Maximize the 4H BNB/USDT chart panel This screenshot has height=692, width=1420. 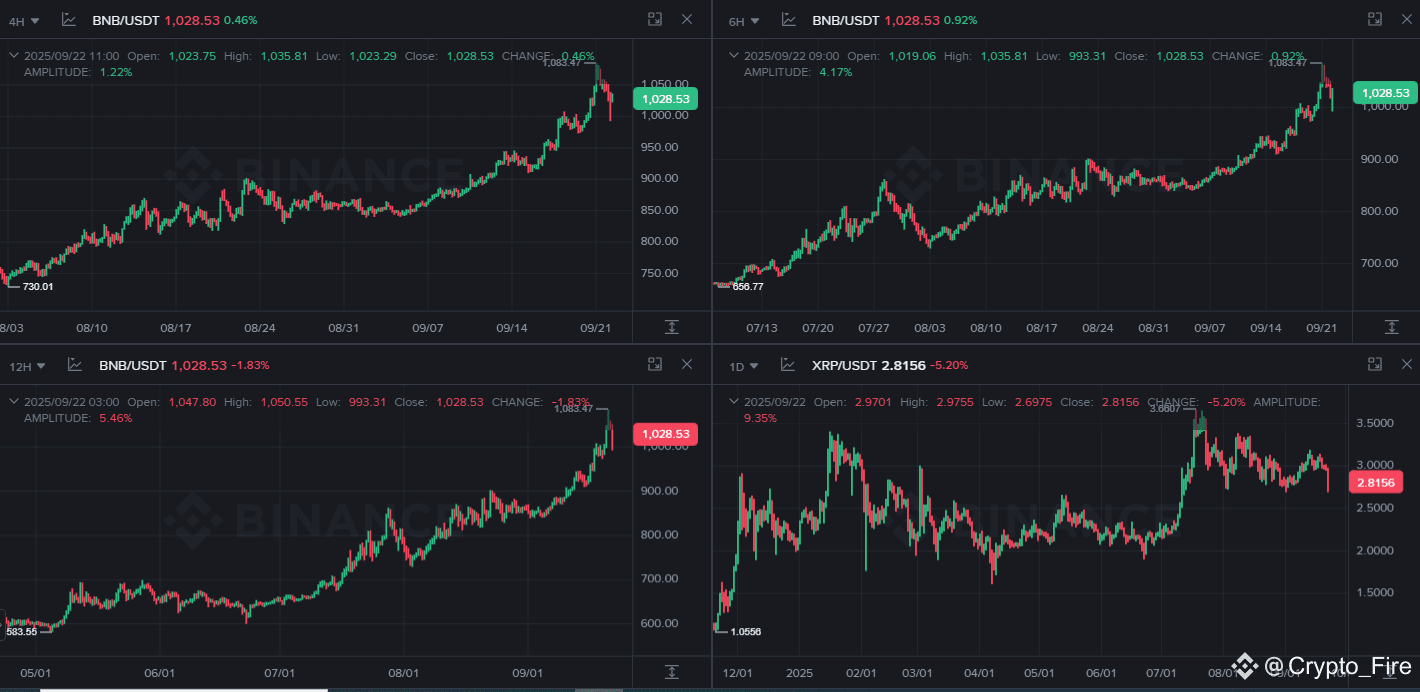click(654, 19)
